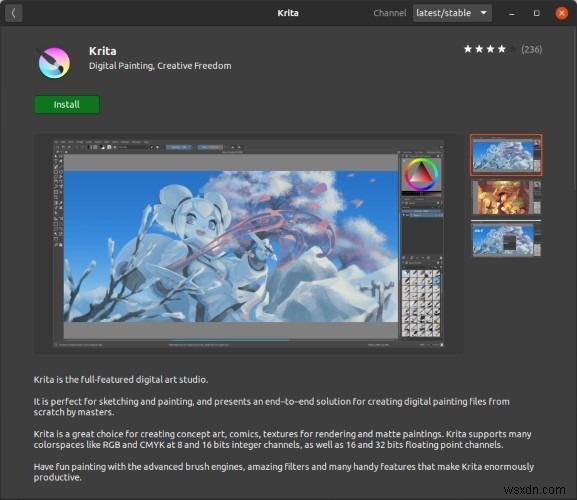Click the Channel label in header
This screenshot has height=500, width=577.
pos(390,13)
